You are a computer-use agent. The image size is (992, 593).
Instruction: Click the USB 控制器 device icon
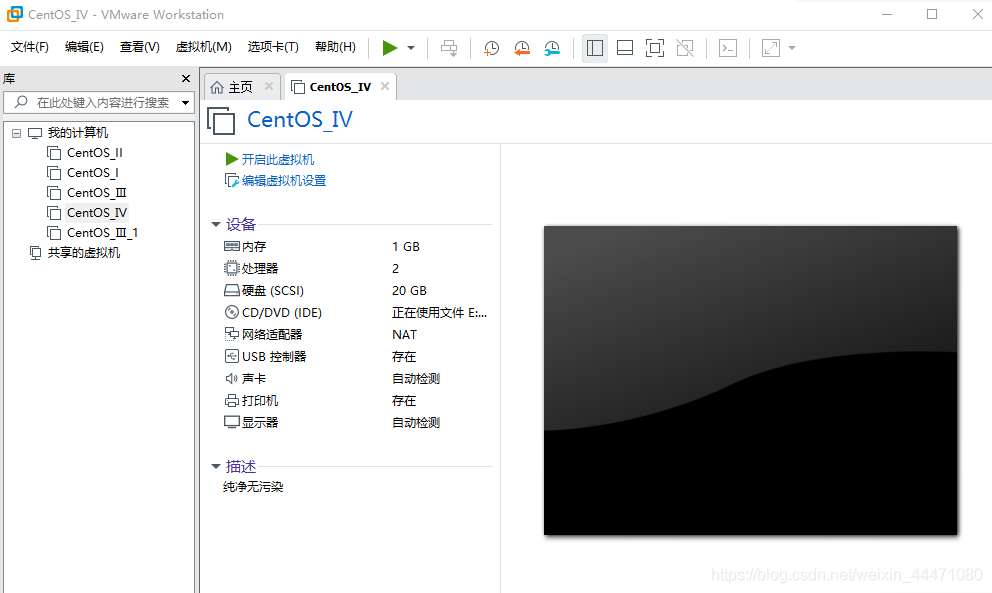[x=232, y=356]
